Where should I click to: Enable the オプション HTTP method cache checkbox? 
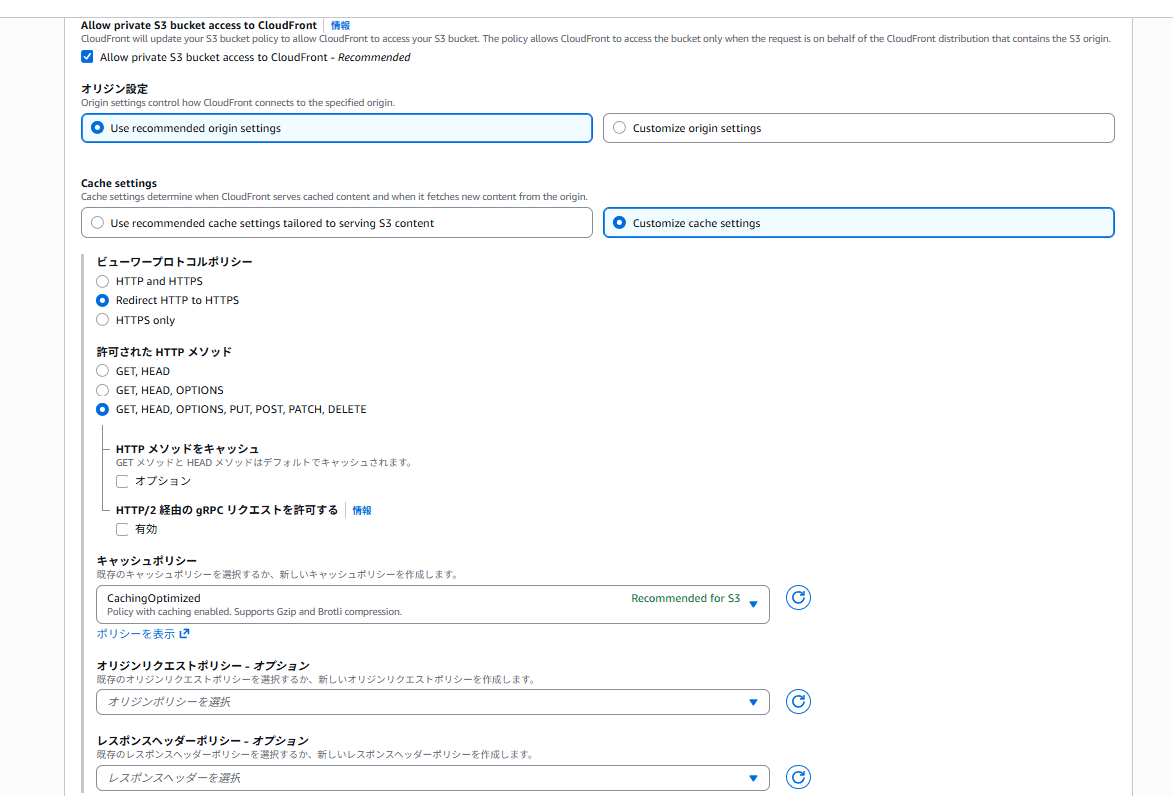(122, 481)
